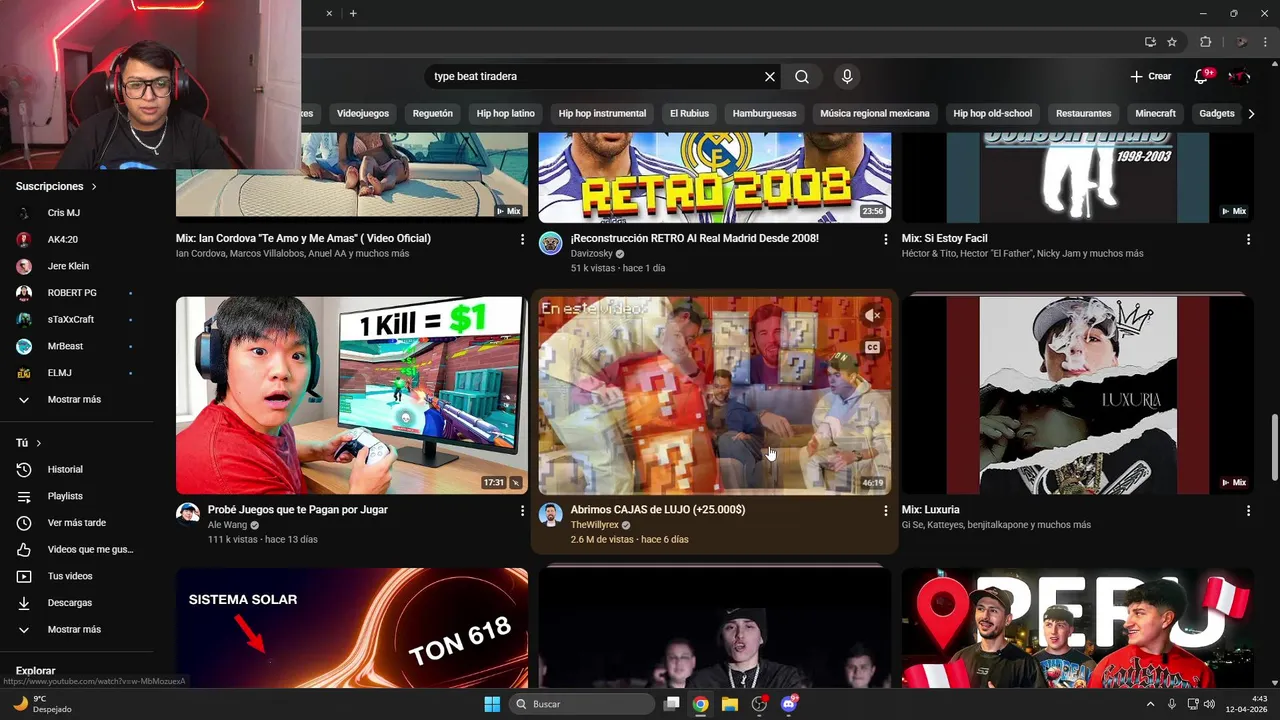Open video title Probé Juegos que te Pagan
Image resolution: width=1280 pixels, height=720 pixels.
[x=298, y=510]
